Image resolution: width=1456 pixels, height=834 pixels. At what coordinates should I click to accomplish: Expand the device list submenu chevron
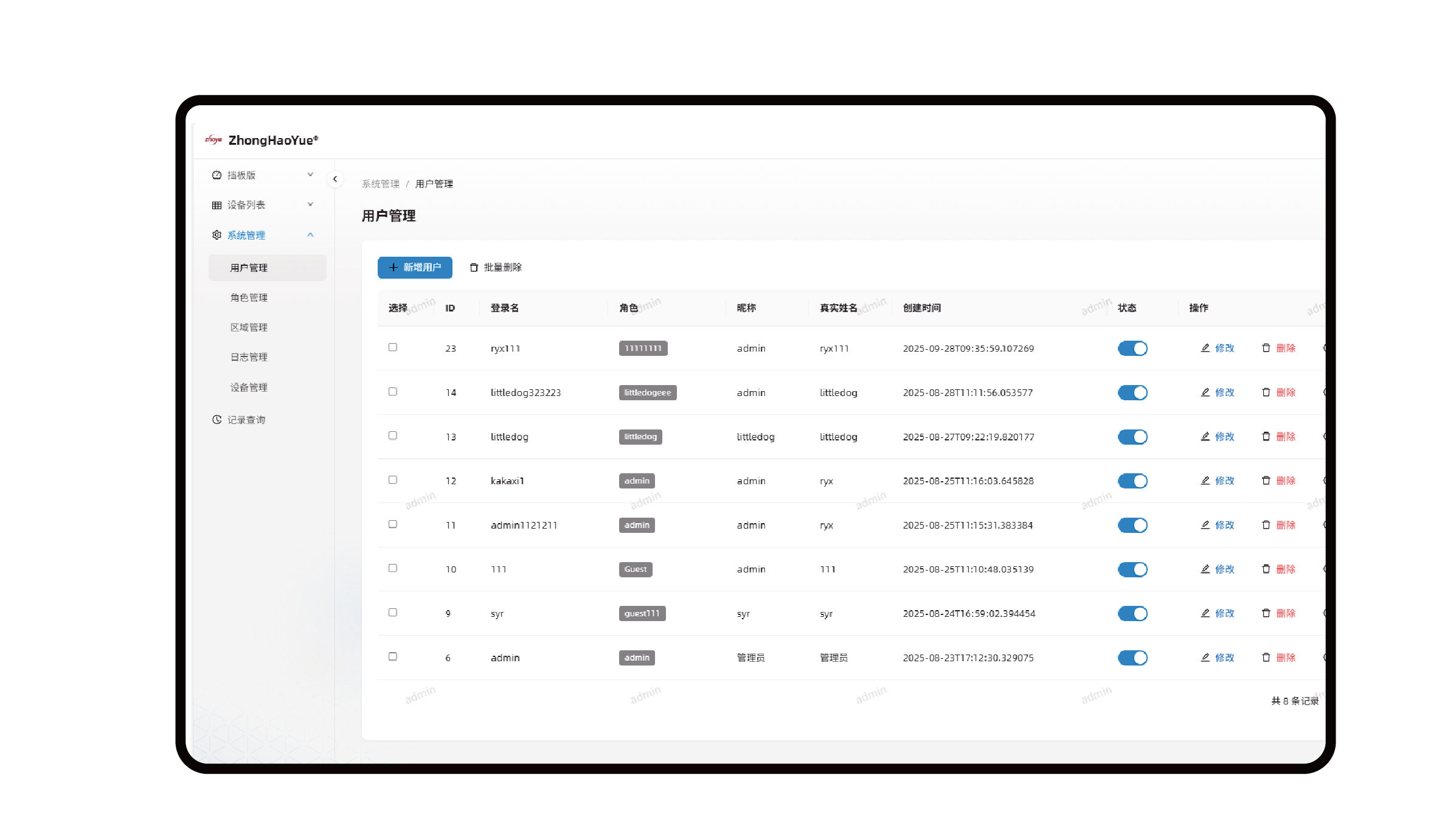click(310, 204)
